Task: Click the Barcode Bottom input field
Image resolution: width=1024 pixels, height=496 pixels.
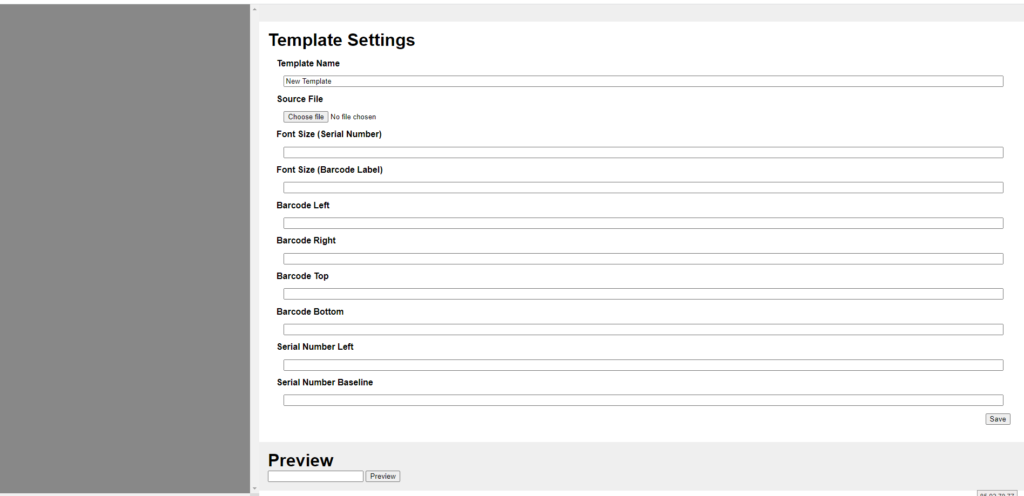Action: [x=642, y=329]
